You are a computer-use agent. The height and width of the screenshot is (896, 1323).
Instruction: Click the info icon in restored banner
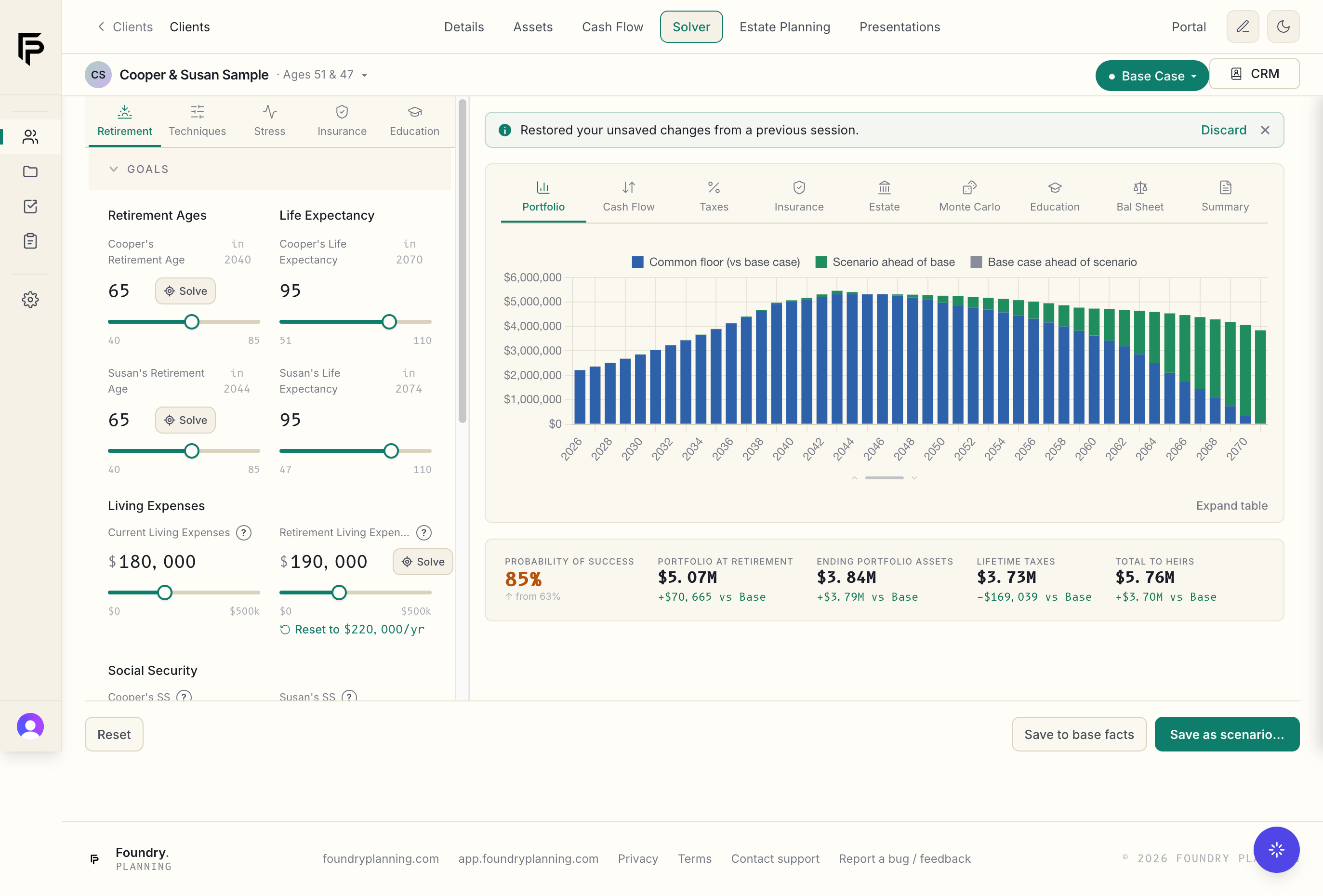click(x=504, y=131)
